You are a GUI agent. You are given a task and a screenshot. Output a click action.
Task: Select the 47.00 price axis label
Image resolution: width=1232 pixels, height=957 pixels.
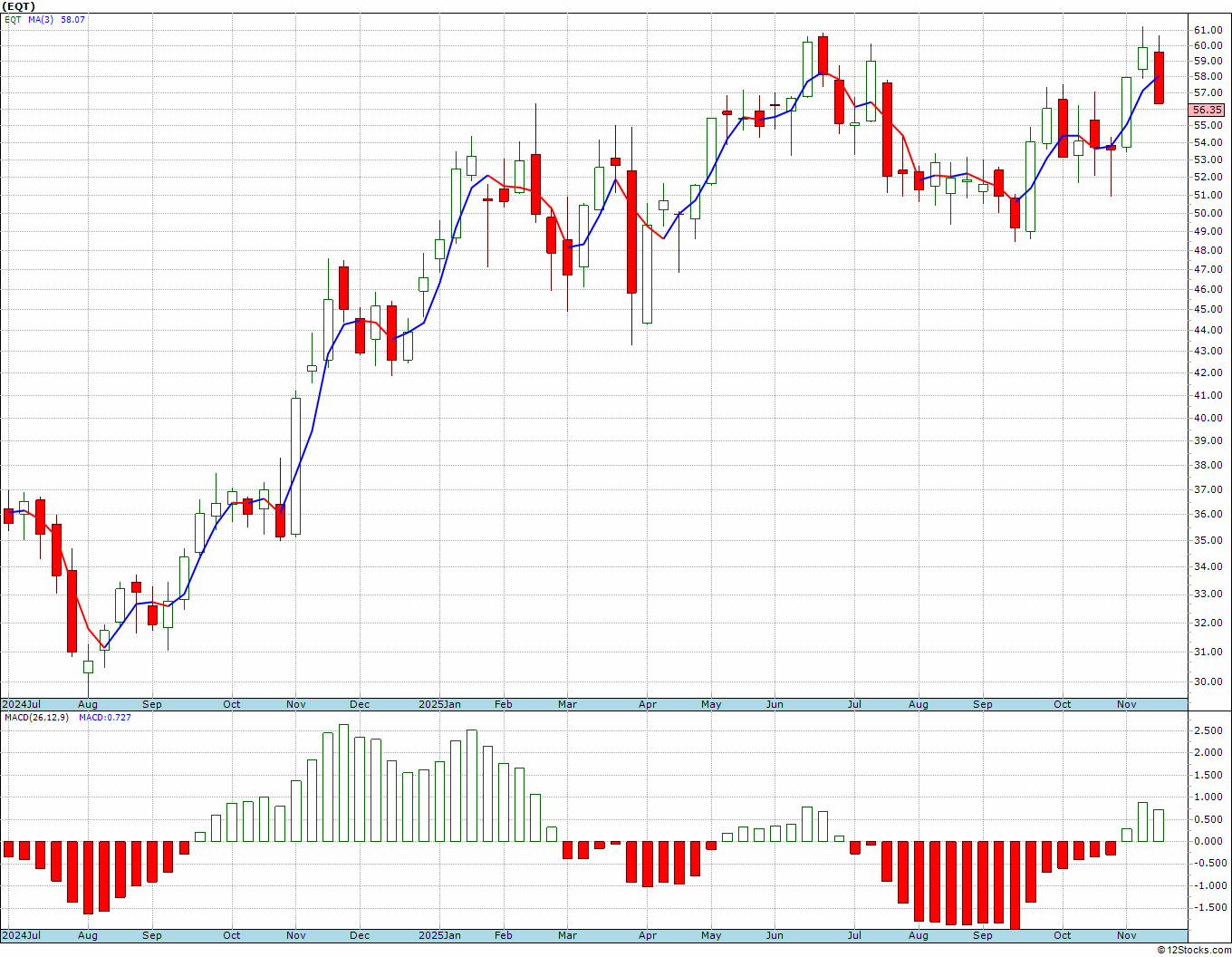[1208, 269]
